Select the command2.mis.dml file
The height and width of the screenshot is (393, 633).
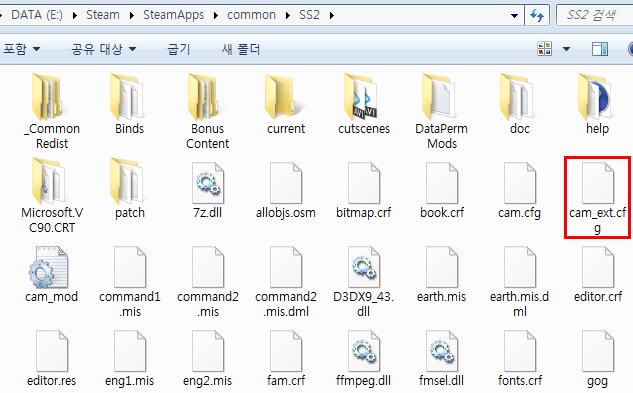tap(286, 282)
